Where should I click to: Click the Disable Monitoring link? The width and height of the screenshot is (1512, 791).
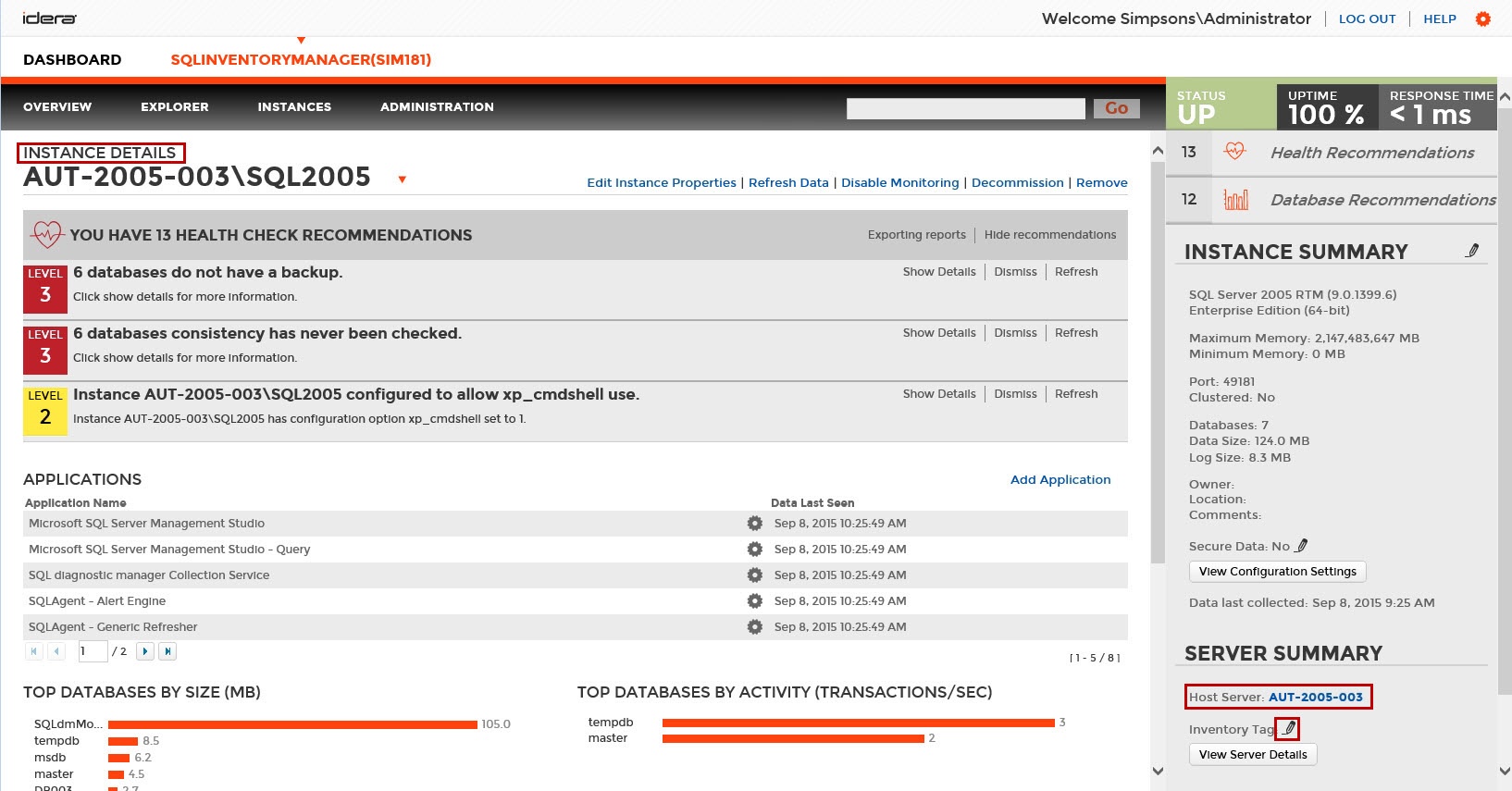(900, 183)
